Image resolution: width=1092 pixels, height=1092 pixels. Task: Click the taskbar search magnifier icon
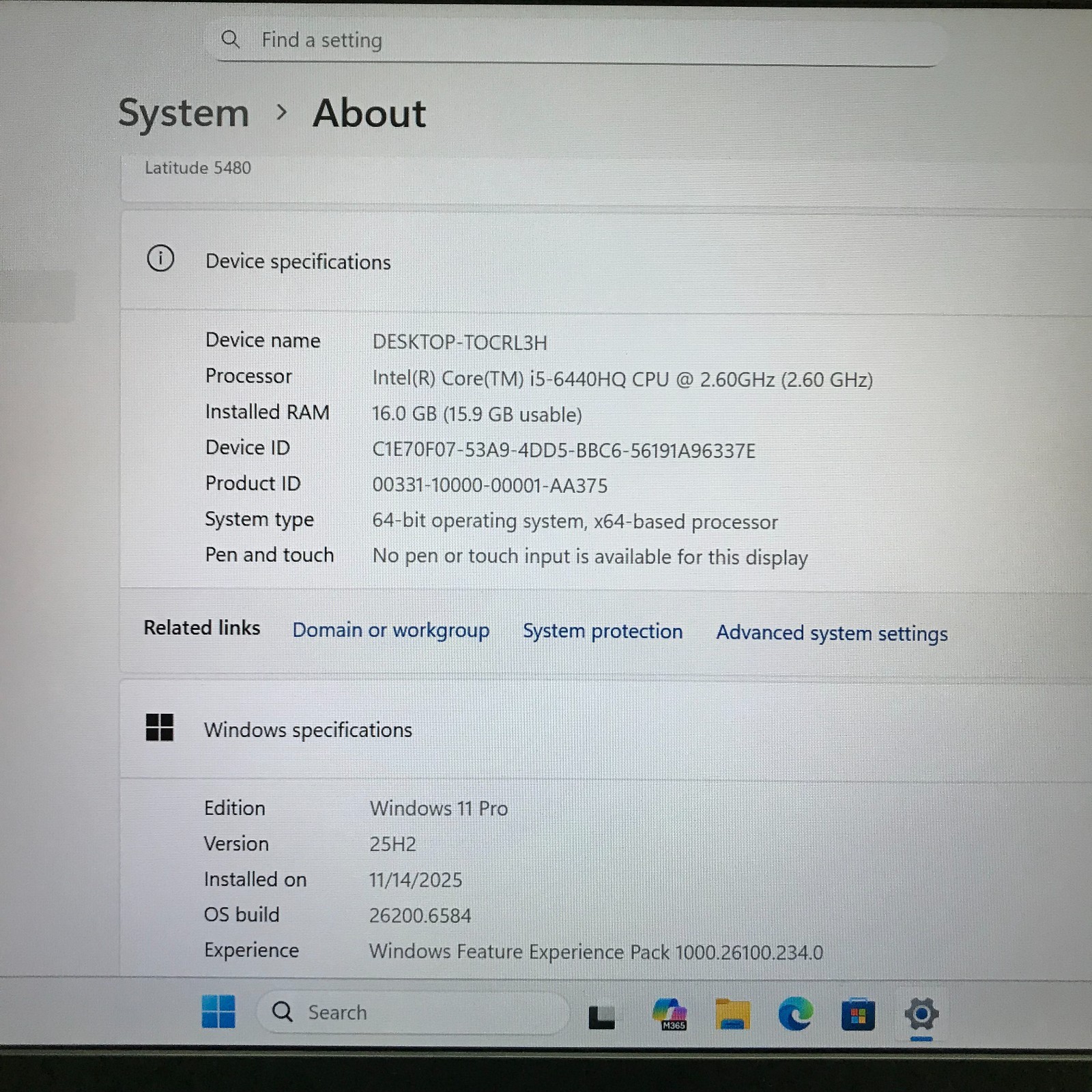(x=283, y=1011)
